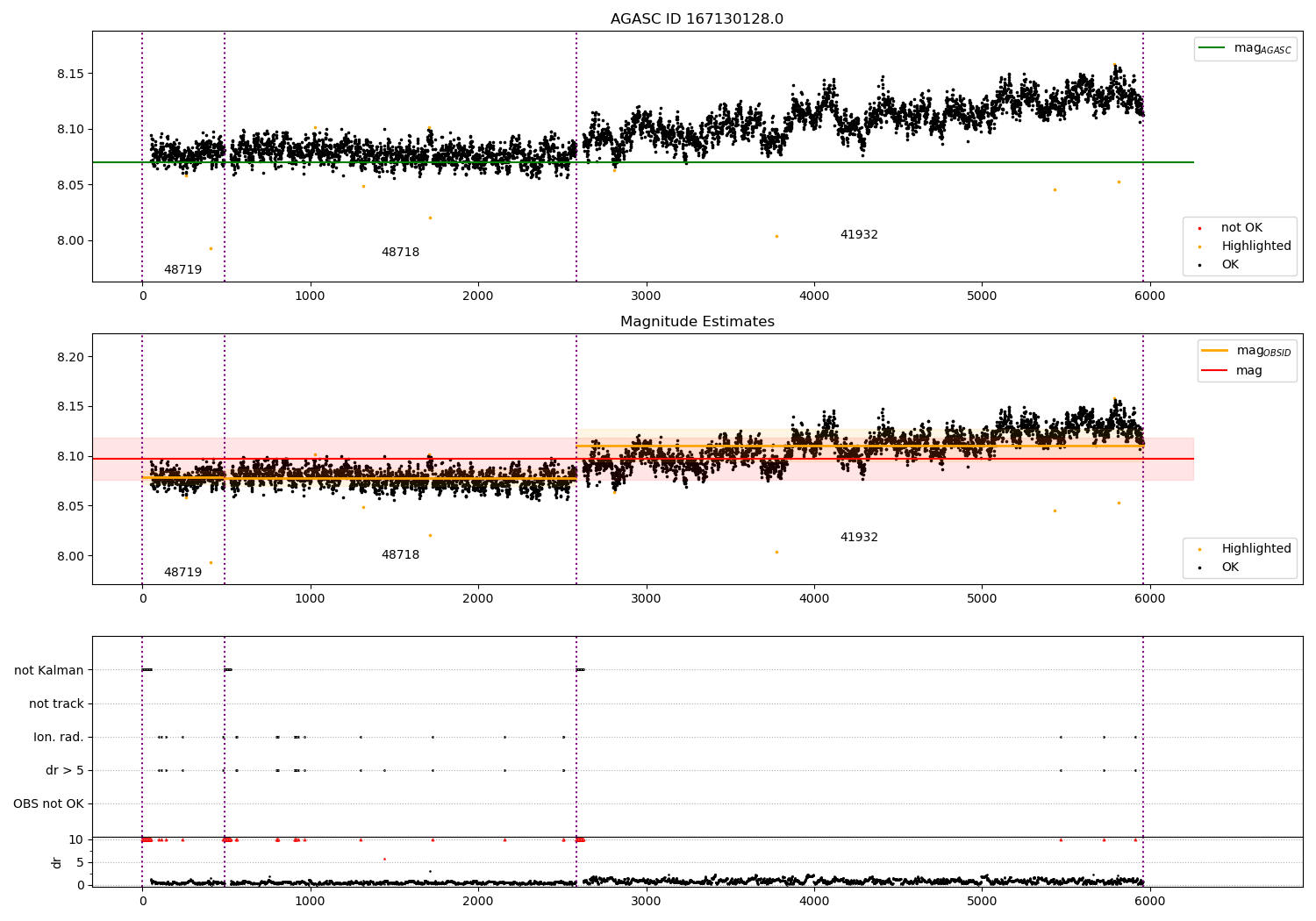1316x921 pixels.
Task: Click the 8.20 tick on middle plot
Action: (71, 357)
